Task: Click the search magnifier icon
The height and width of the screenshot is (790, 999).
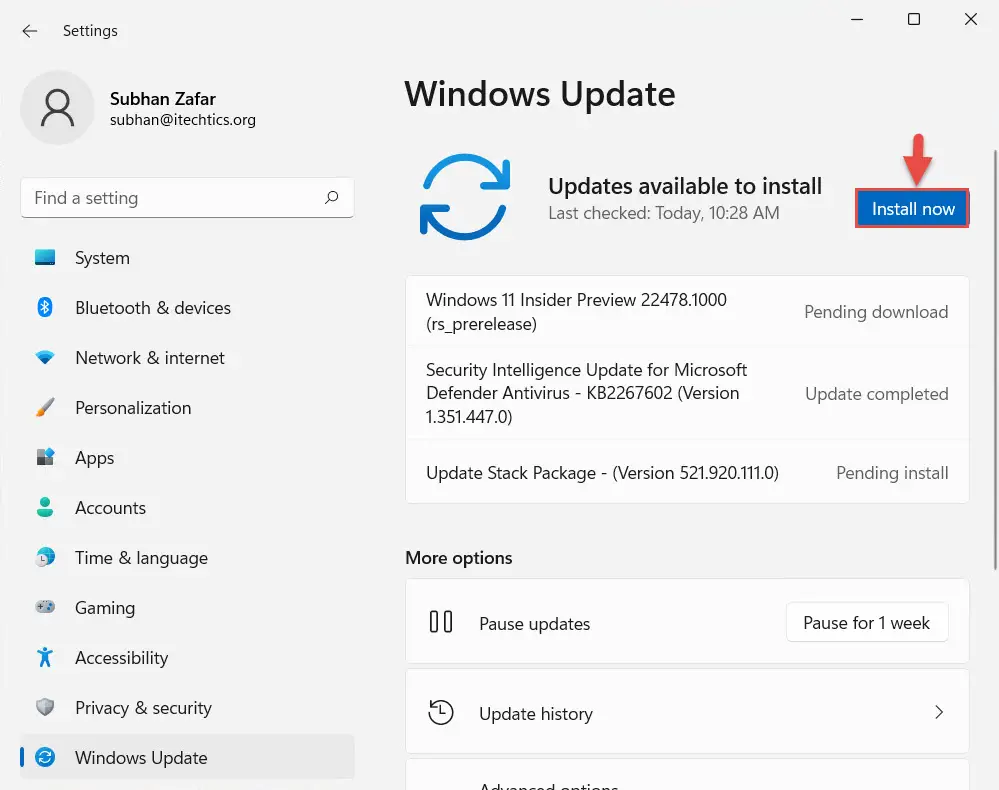Action: [331, 198]
